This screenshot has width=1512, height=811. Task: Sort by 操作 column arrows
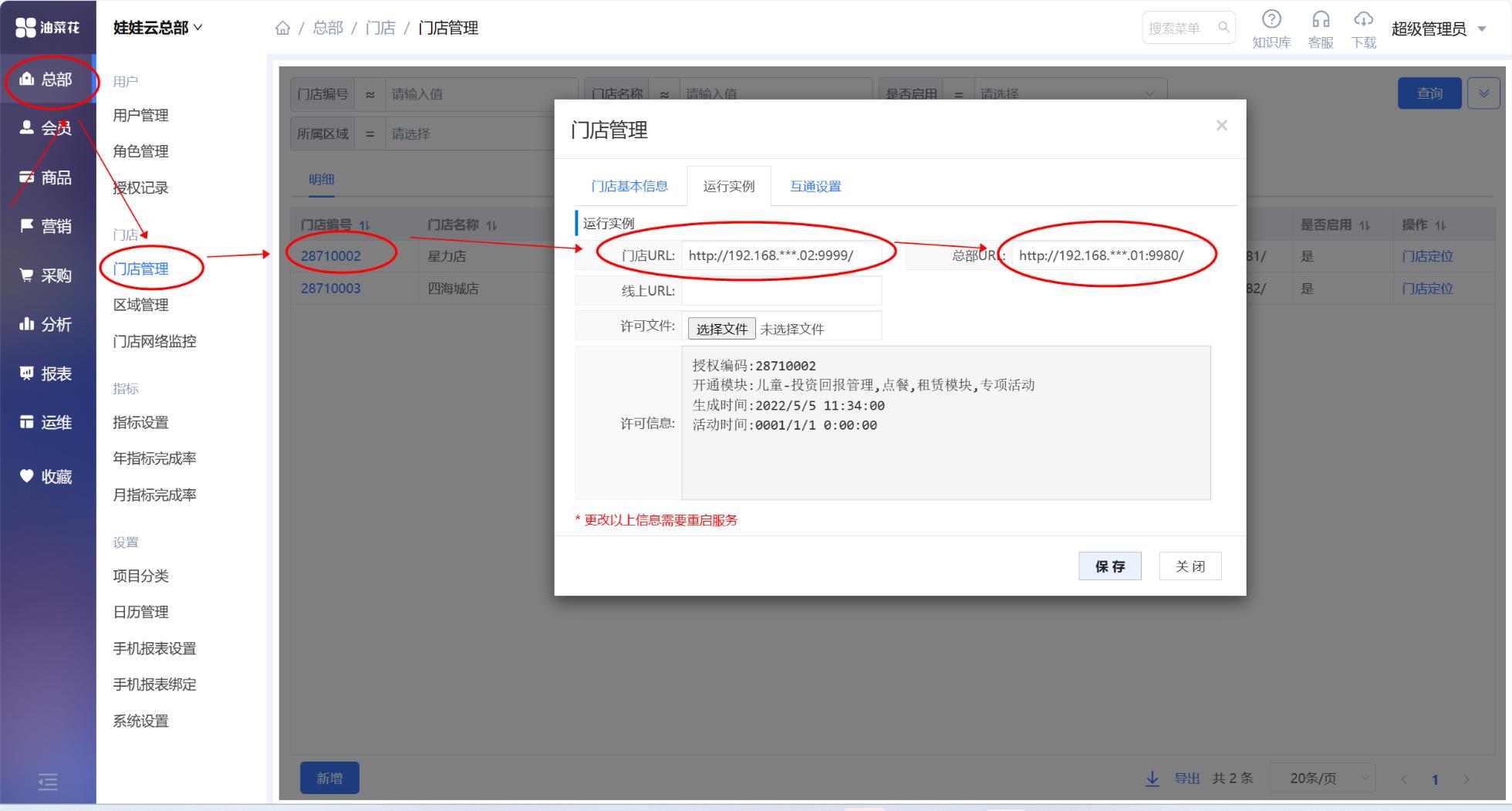1440,225
